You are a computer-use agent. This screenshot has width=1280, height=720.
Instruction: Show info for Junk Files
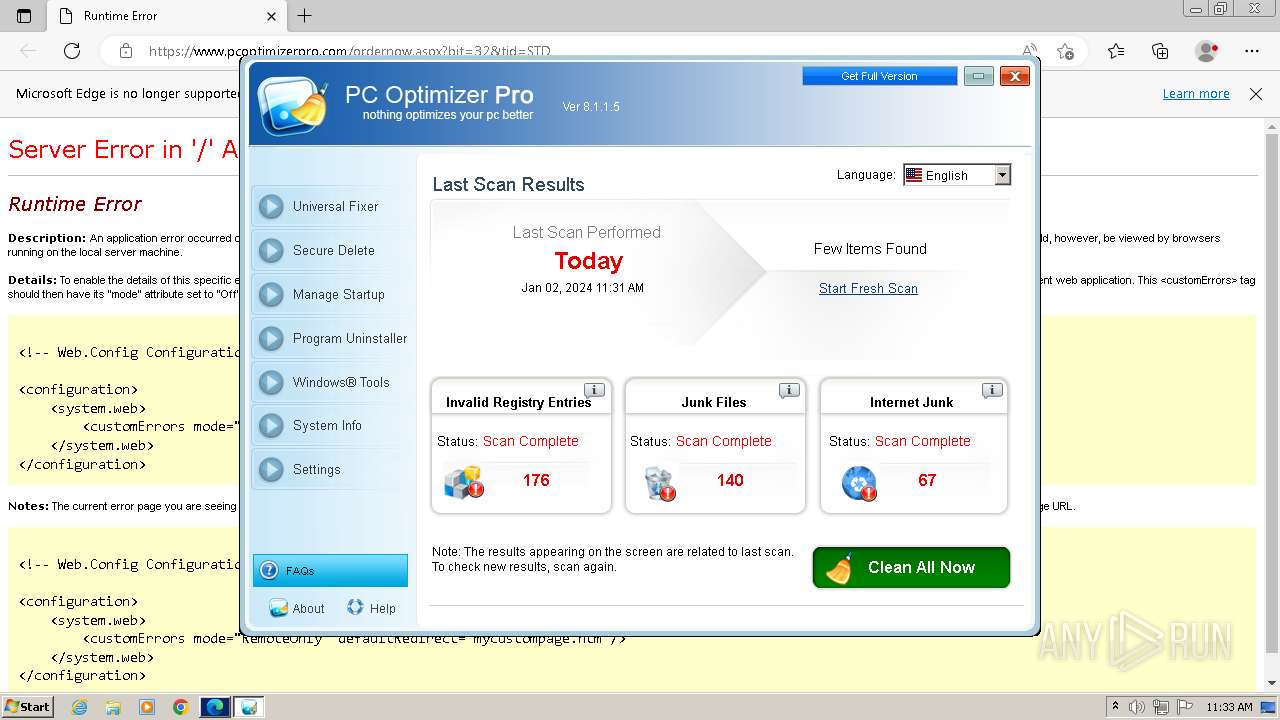[789, 390]
